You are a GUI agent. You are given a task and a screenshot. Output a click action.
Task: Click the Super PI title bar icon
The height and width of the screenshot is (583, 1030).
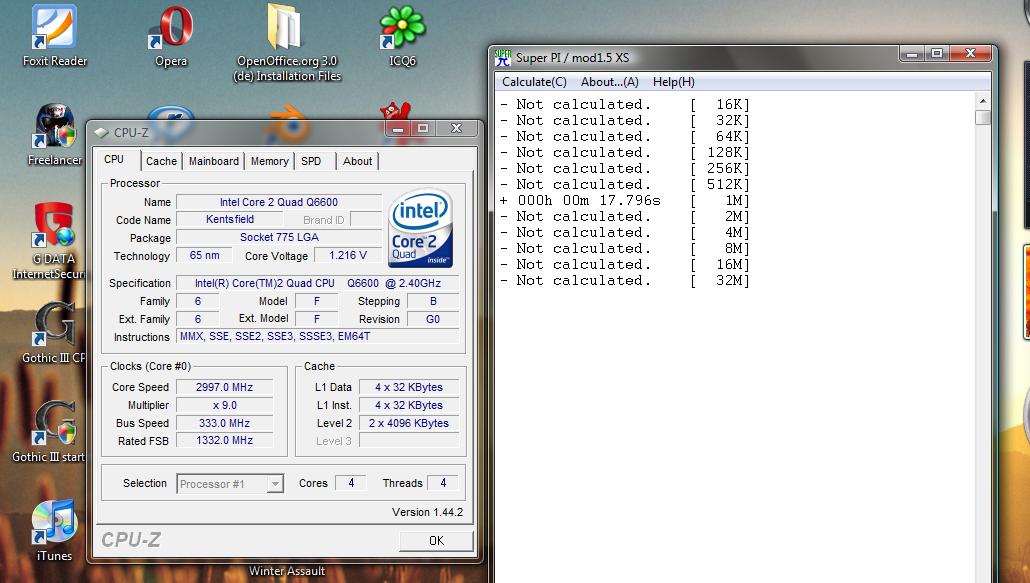tap(503, 58)
